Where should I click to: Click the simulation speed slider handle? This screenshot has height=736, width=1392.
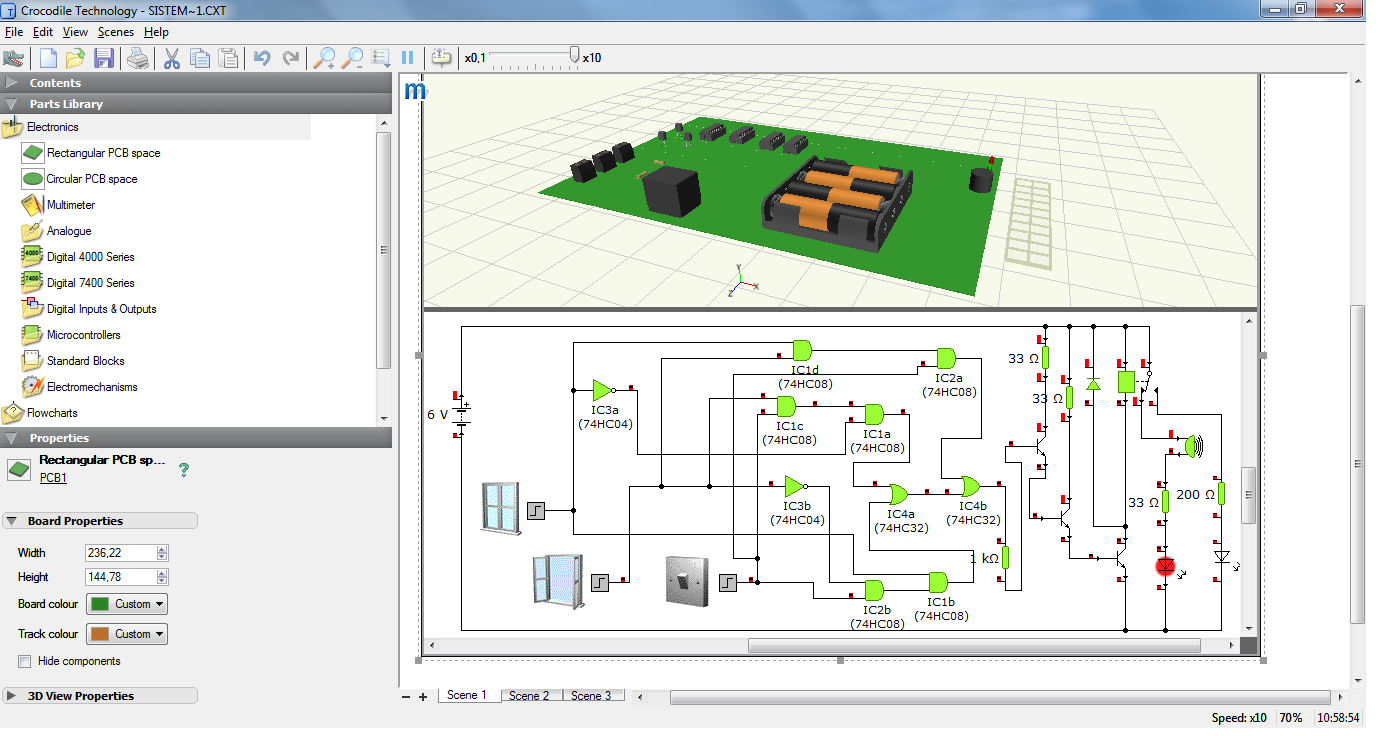pos(574,55)
